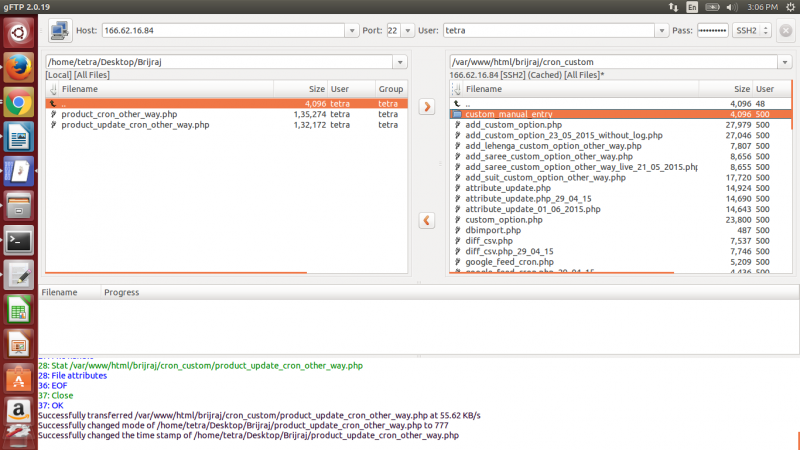
Task: Expand the Port dropdown arrow
Action: pyautogui.click(x=407, y=31)
